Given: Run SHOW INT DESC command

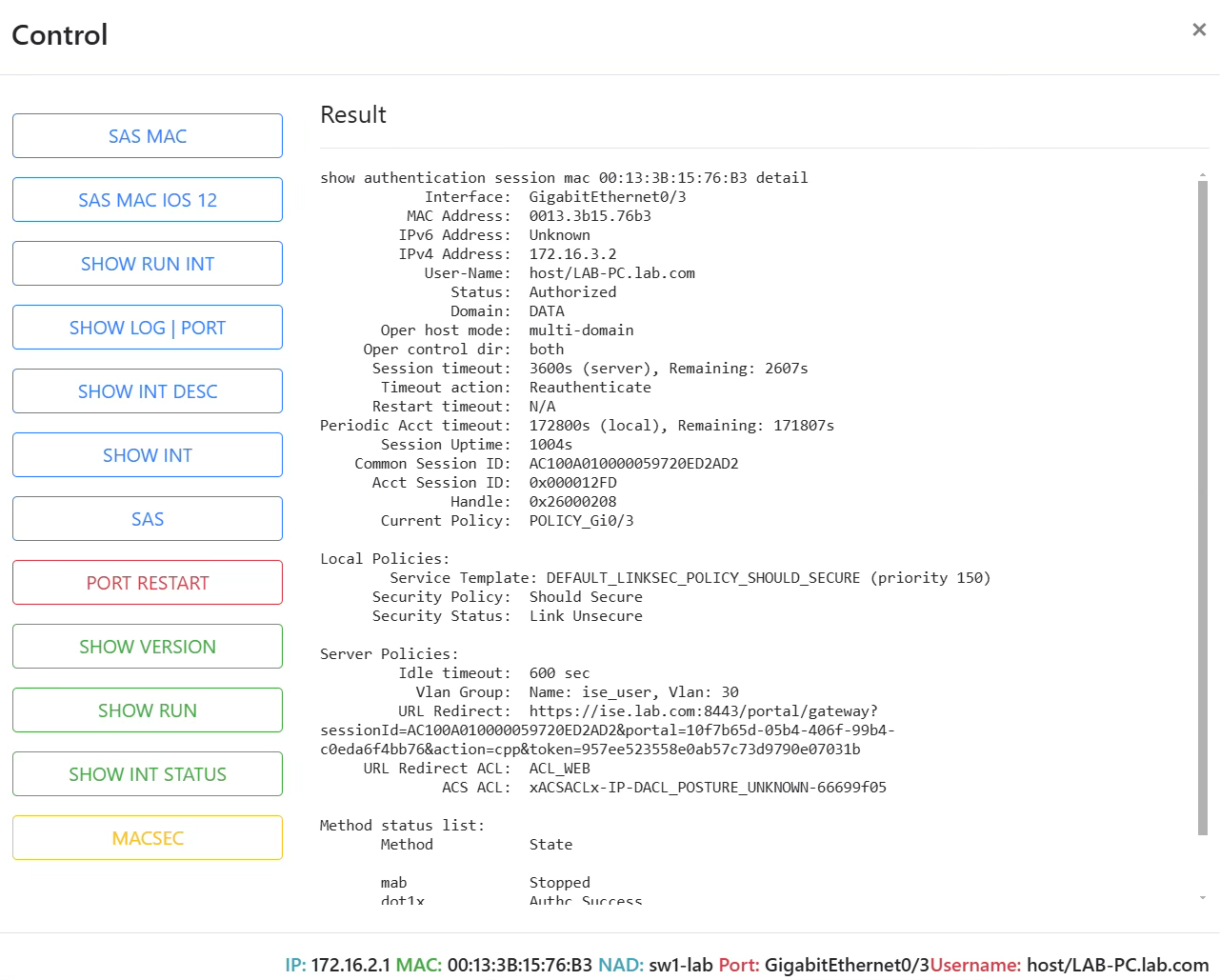Looking at the screenshot, I should coord(148,391).
